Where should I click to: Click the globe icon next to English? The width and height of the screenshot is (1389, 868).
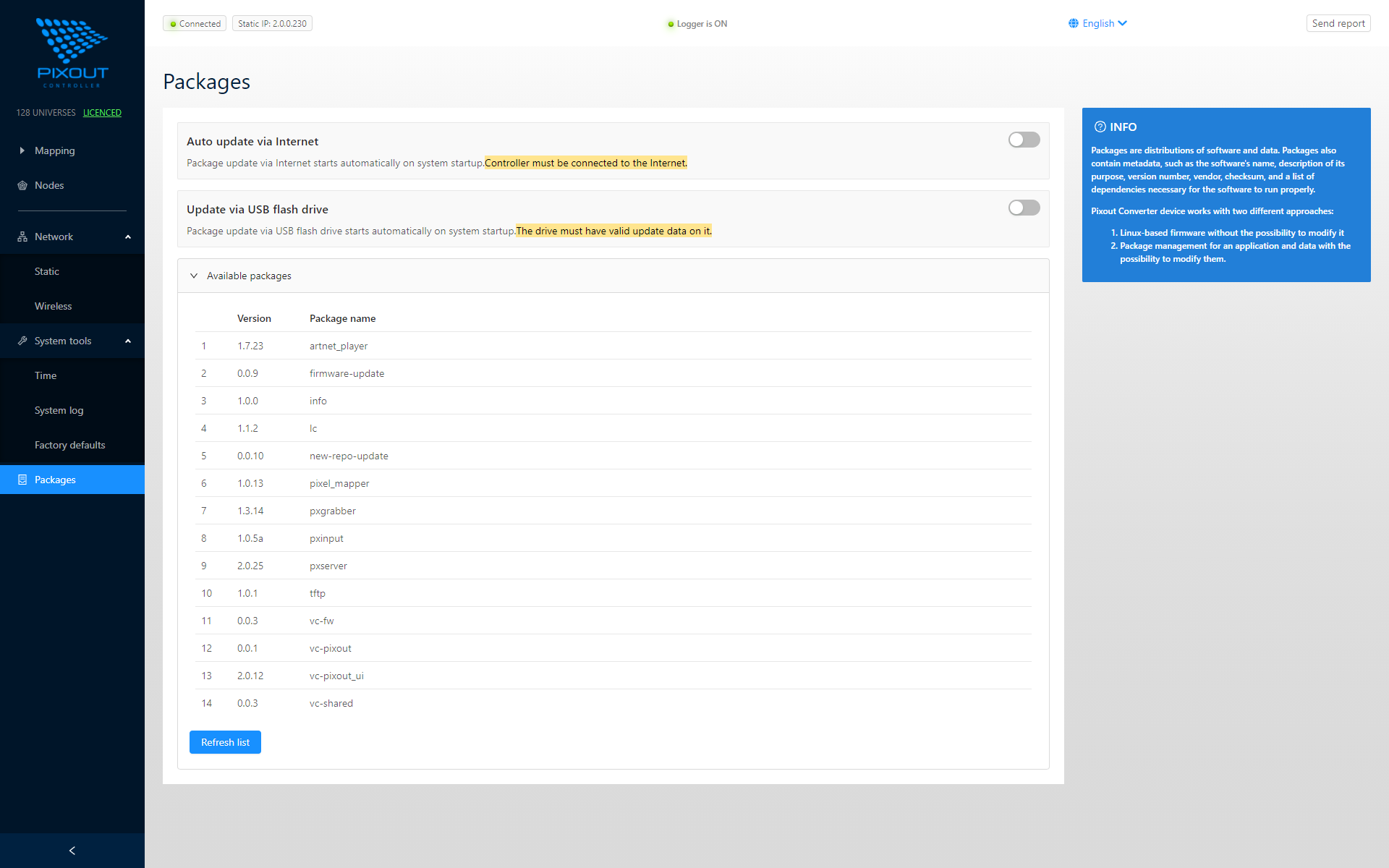pyautogui.click(x=1074, y=22)
